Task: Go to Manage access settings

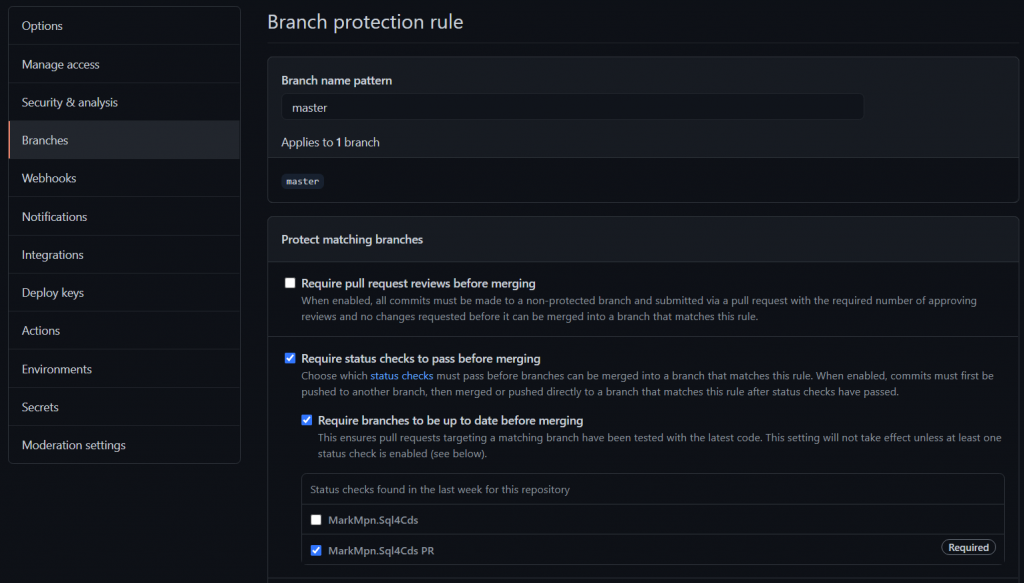Action: point(61,64)
